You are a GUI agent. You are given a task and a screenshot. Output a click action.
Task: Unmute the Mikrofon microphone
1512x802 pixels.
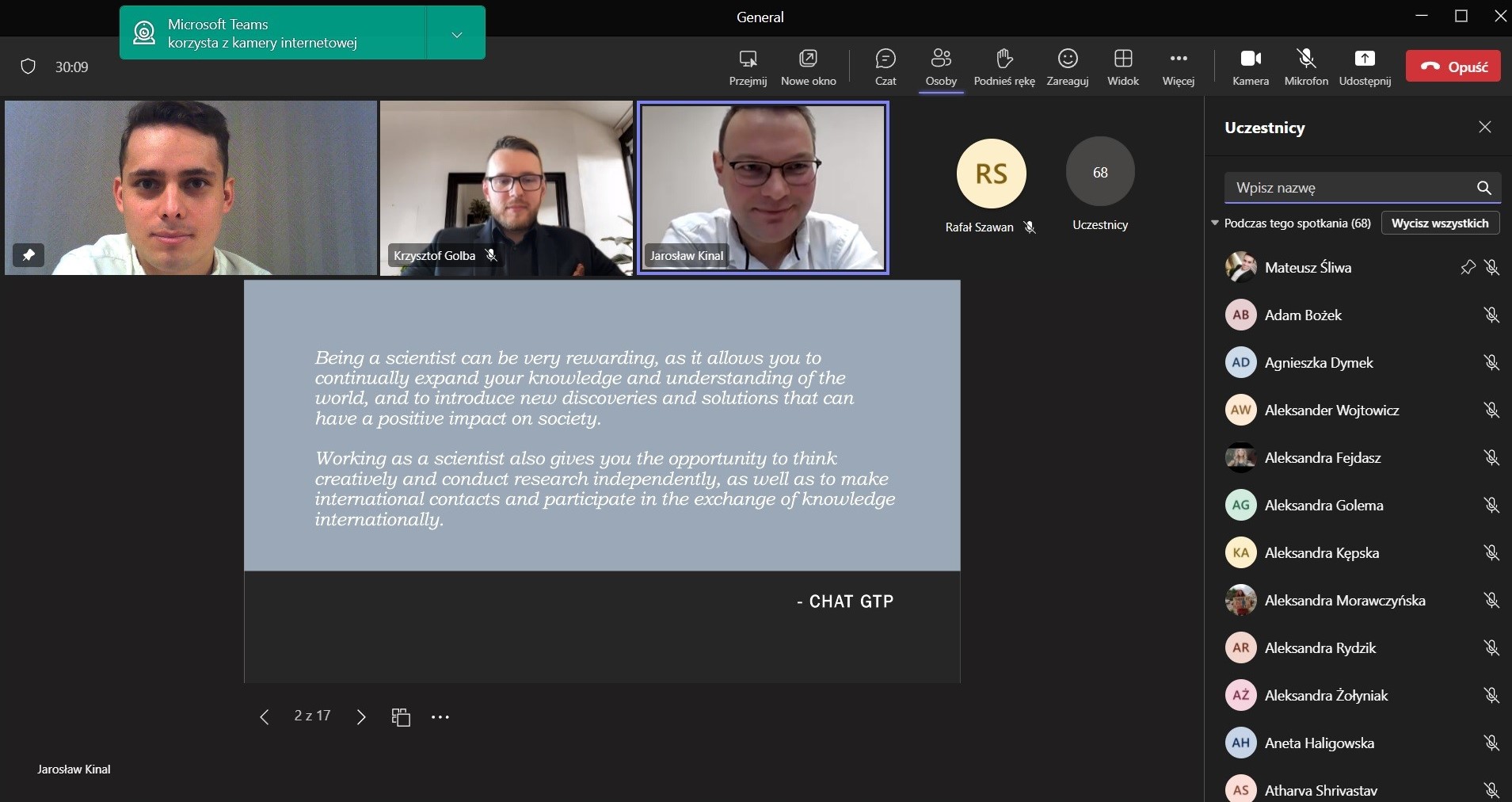(x=1305, y=59)
